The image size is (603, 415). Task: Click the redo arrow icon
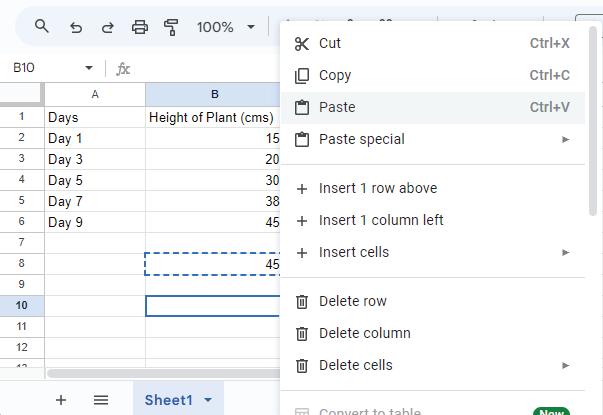[108, 27]
